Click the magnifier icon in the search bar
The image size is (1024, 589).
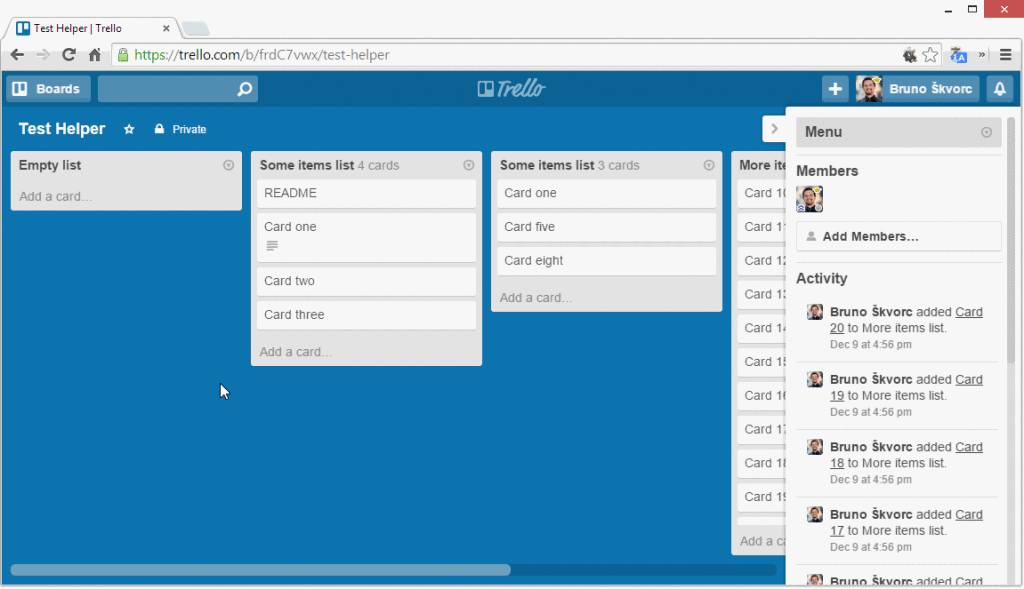pyautogui.click(x=243, y=89)
